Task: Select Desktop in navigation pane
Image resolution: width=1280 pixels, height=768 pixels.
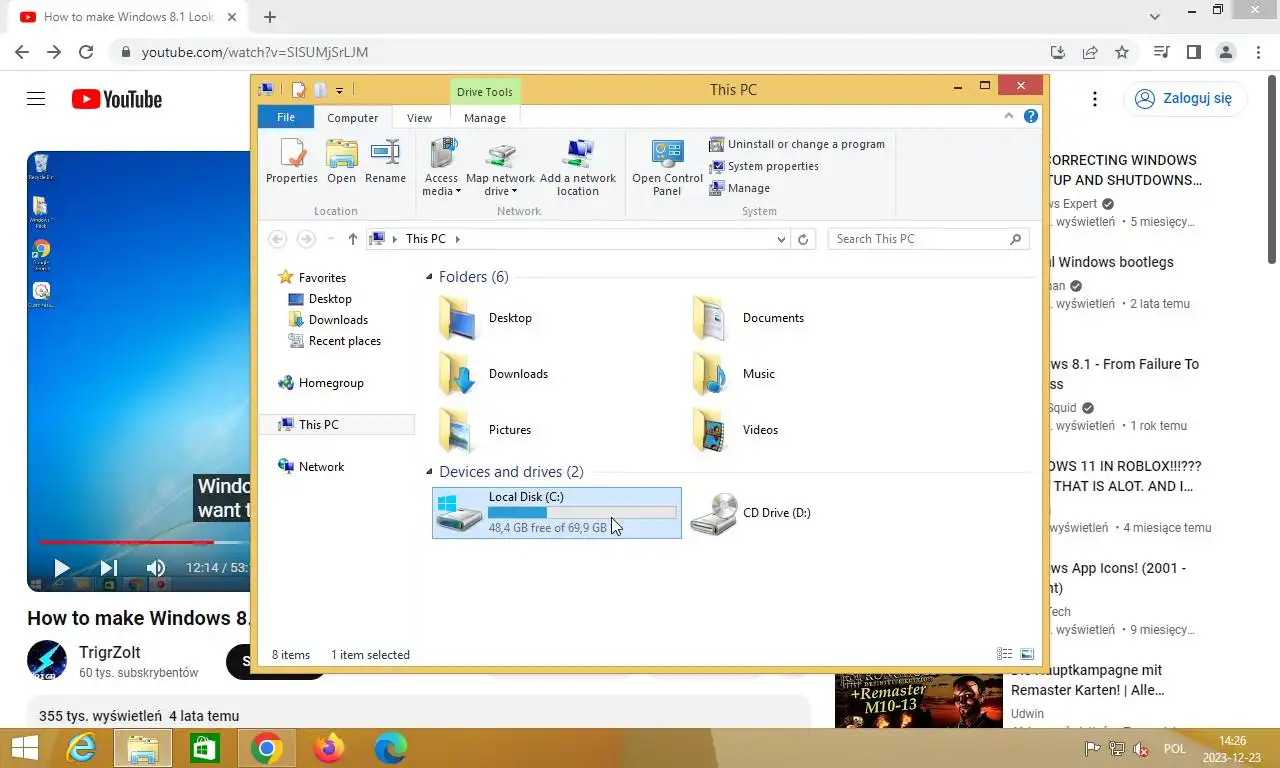Action: (320, 299)
